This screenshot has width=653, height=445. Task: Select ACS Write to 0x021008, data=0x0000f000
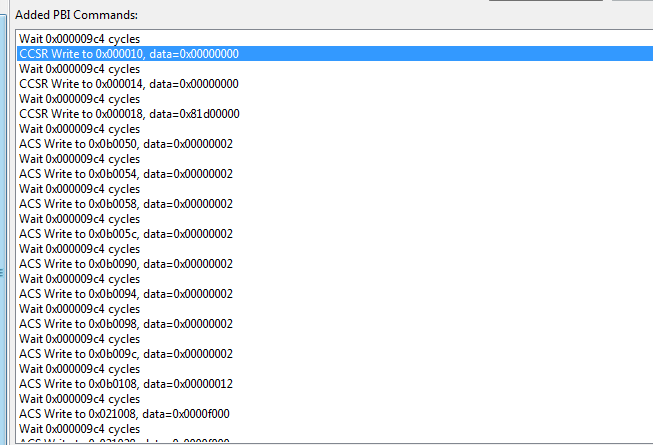(335, 413)
